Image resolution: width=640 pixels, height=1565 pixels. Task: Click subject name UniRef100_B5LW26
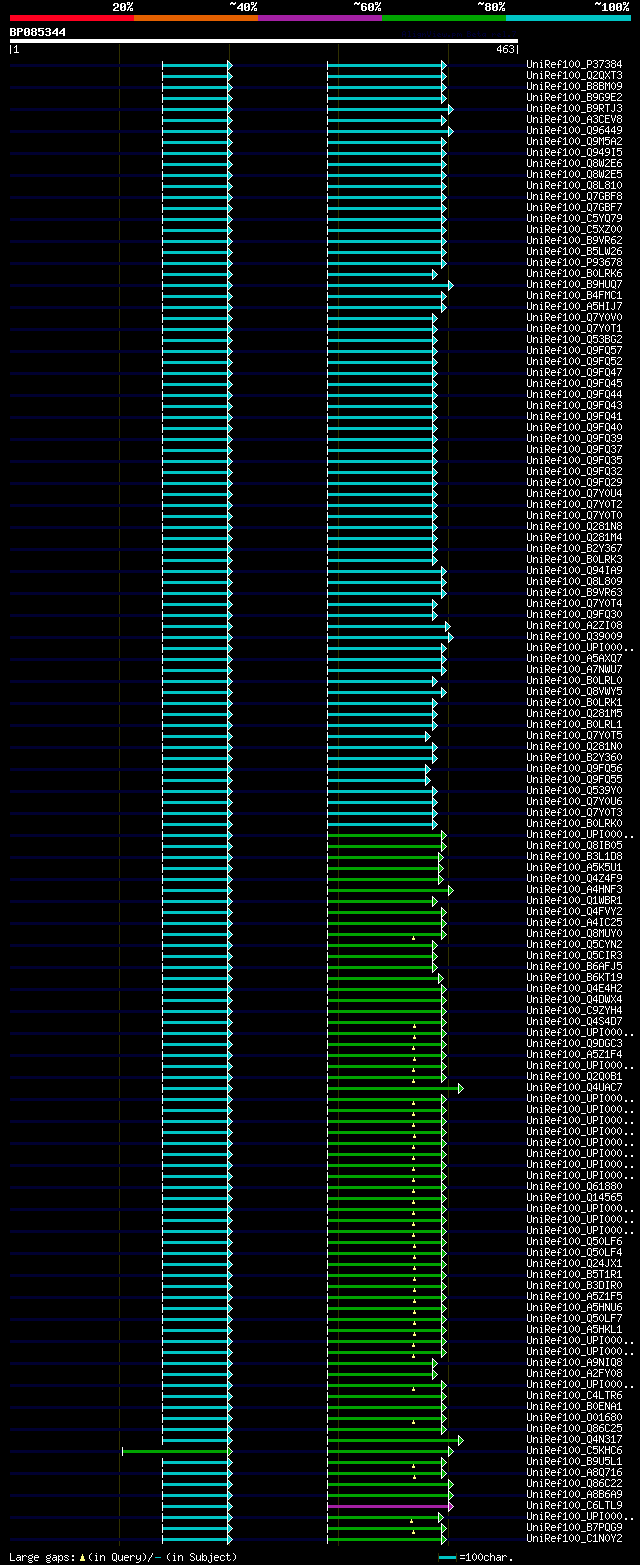(574, 252)
